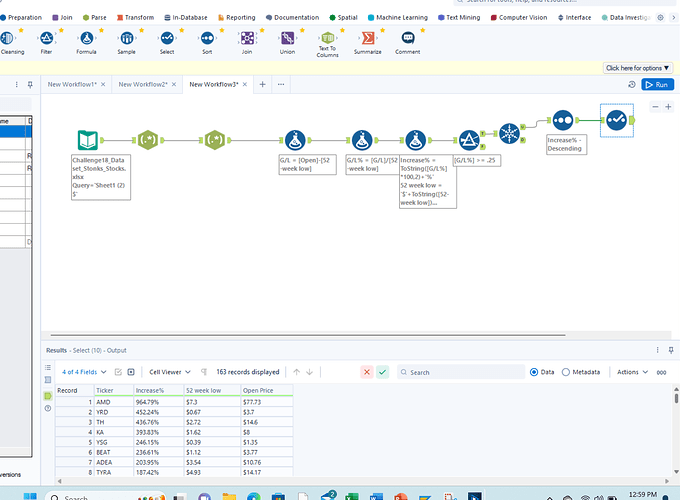Select the G/L Formula node
Screen dimensions: 680x500
295,140
